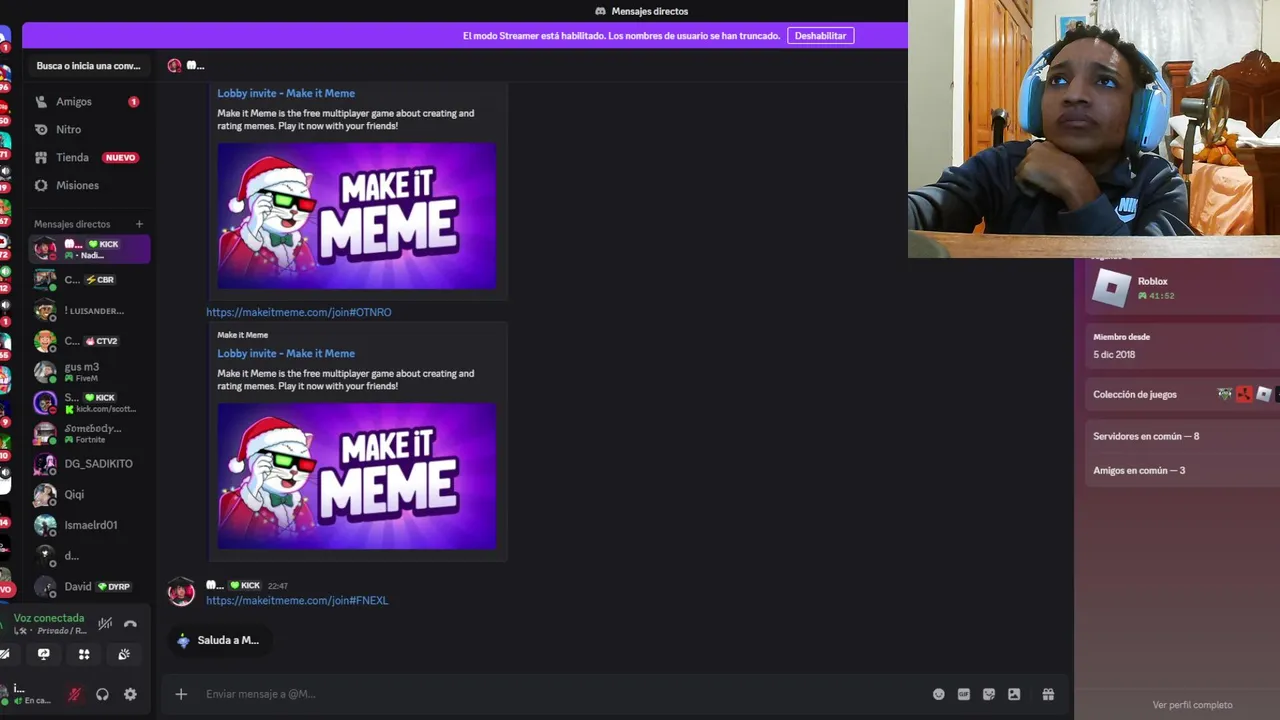The image size is (1280, 720).
Task: Open the top Make It Meme preview image
Action: tap(357, 215)
